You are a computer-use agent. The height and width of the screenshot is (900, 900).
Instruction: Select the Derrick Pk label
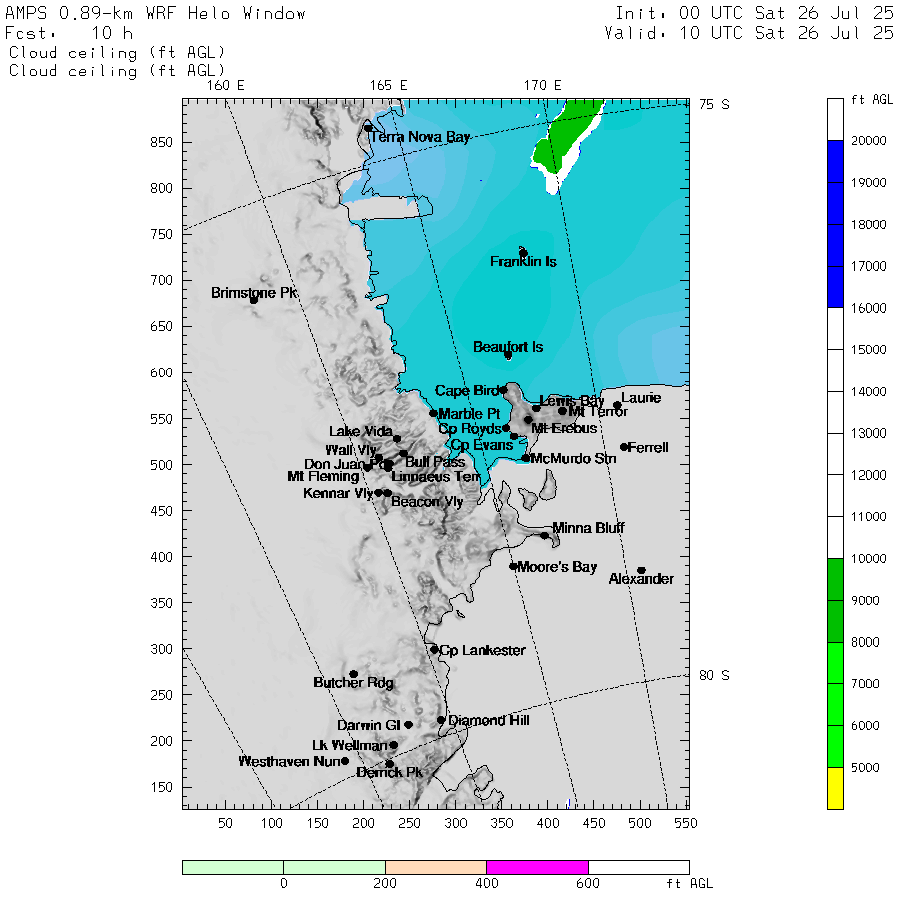(390, 773)
